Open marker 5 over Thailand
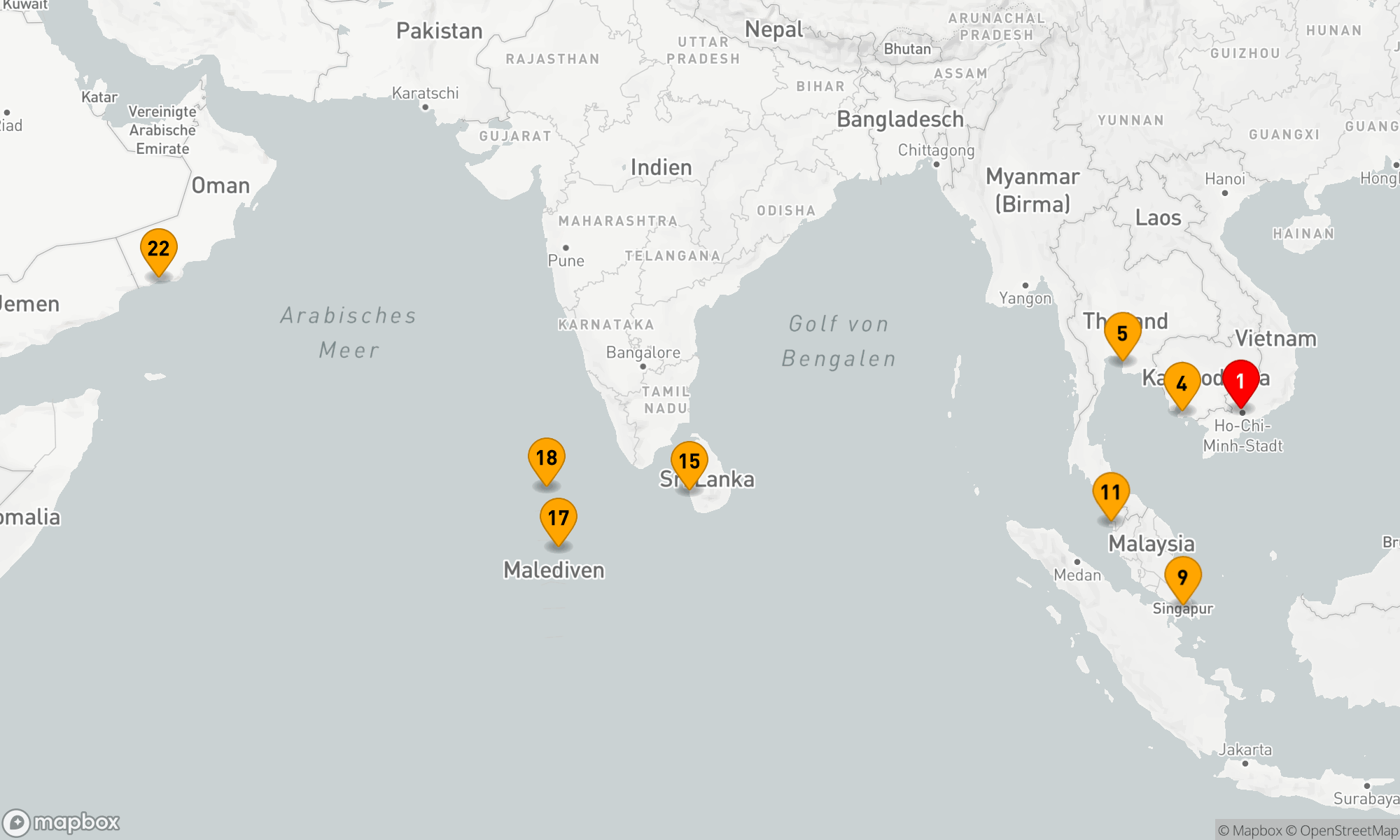 click(1122, 334)
